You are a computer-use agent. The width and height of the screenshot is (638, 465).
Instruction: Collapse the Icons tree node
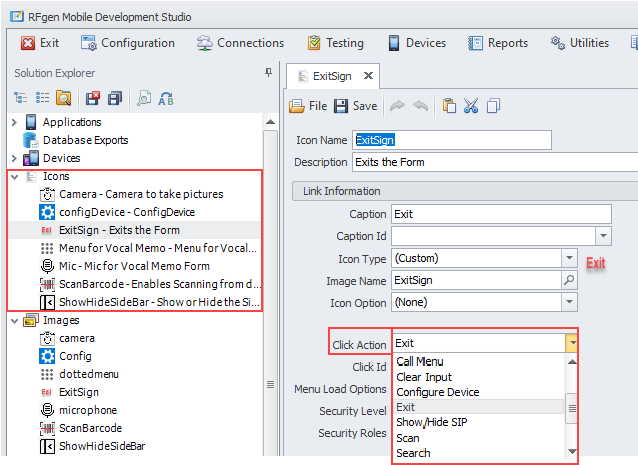[14, 176]
